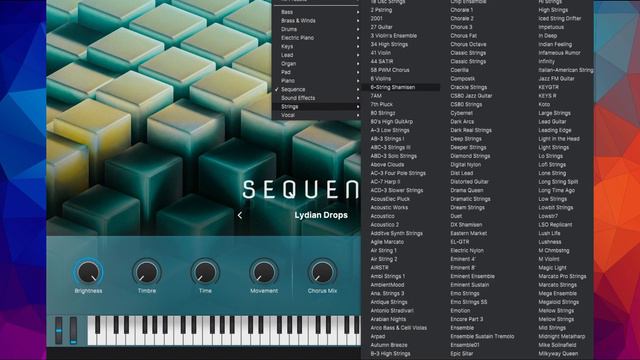This screenshot has width=640, height=360.
Task: Select the Antonio Stradivari preset
Action: point(392,311)
